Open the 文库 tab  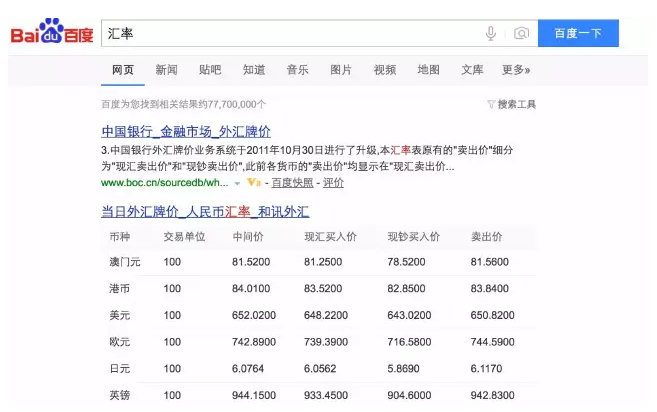(x=472, y=70)
